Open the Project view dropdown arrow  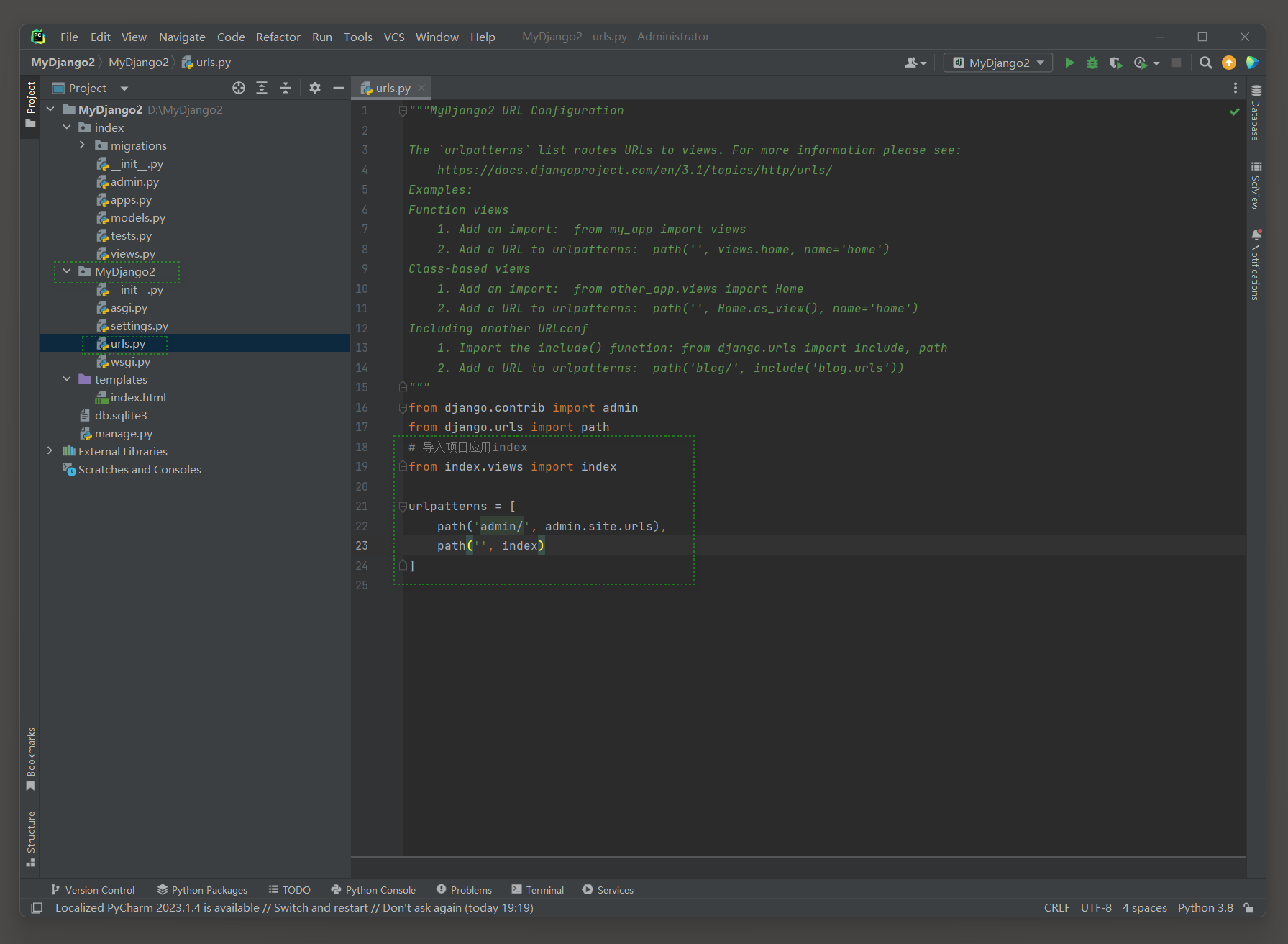click(124, 88)
